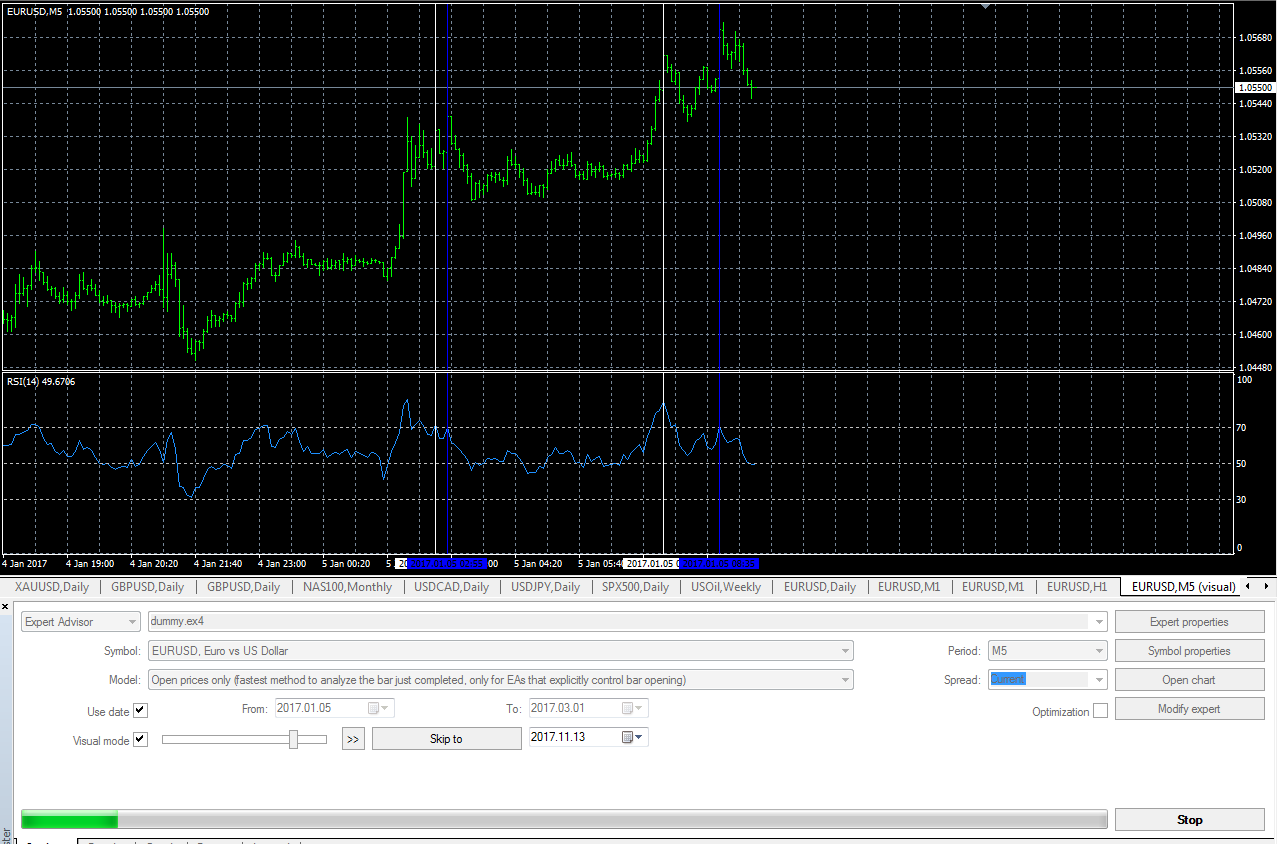The height and width of the screenshot is (844, 1277).
Task: Close the Strategy Tester panel
Action: tap(5, 607)
